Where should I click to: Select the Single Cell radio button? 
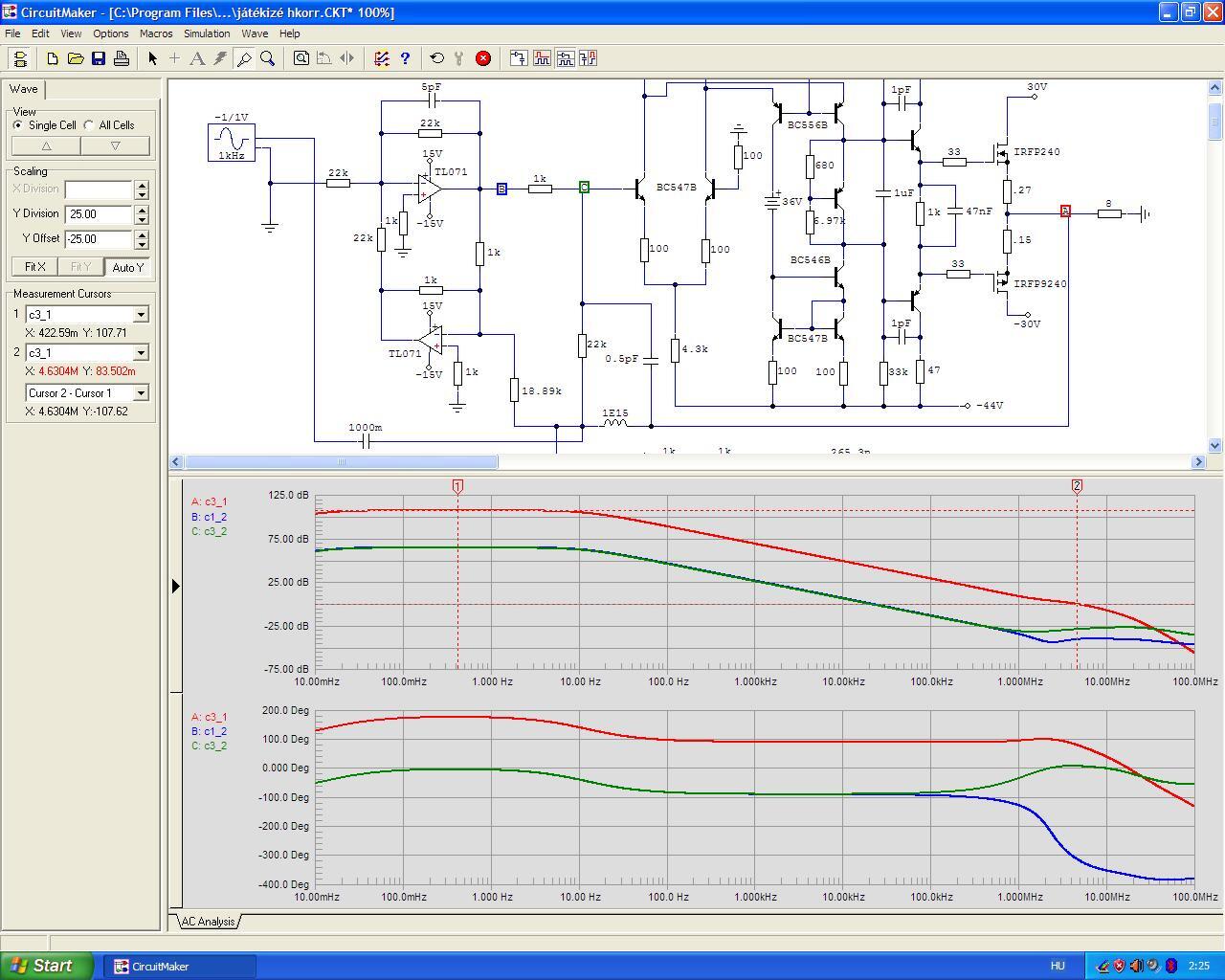pos(18,125)
